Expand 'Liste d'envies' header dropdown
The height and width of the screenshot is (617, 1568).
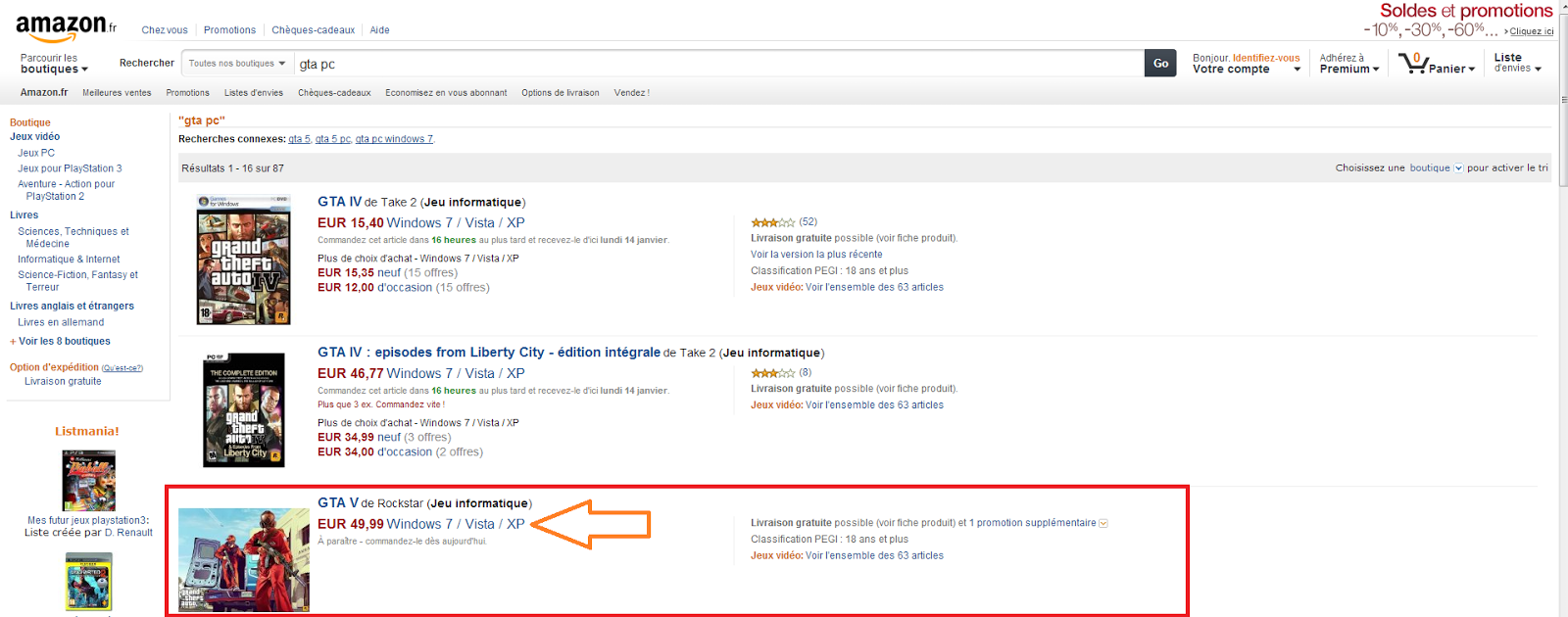click(1517, 63)
